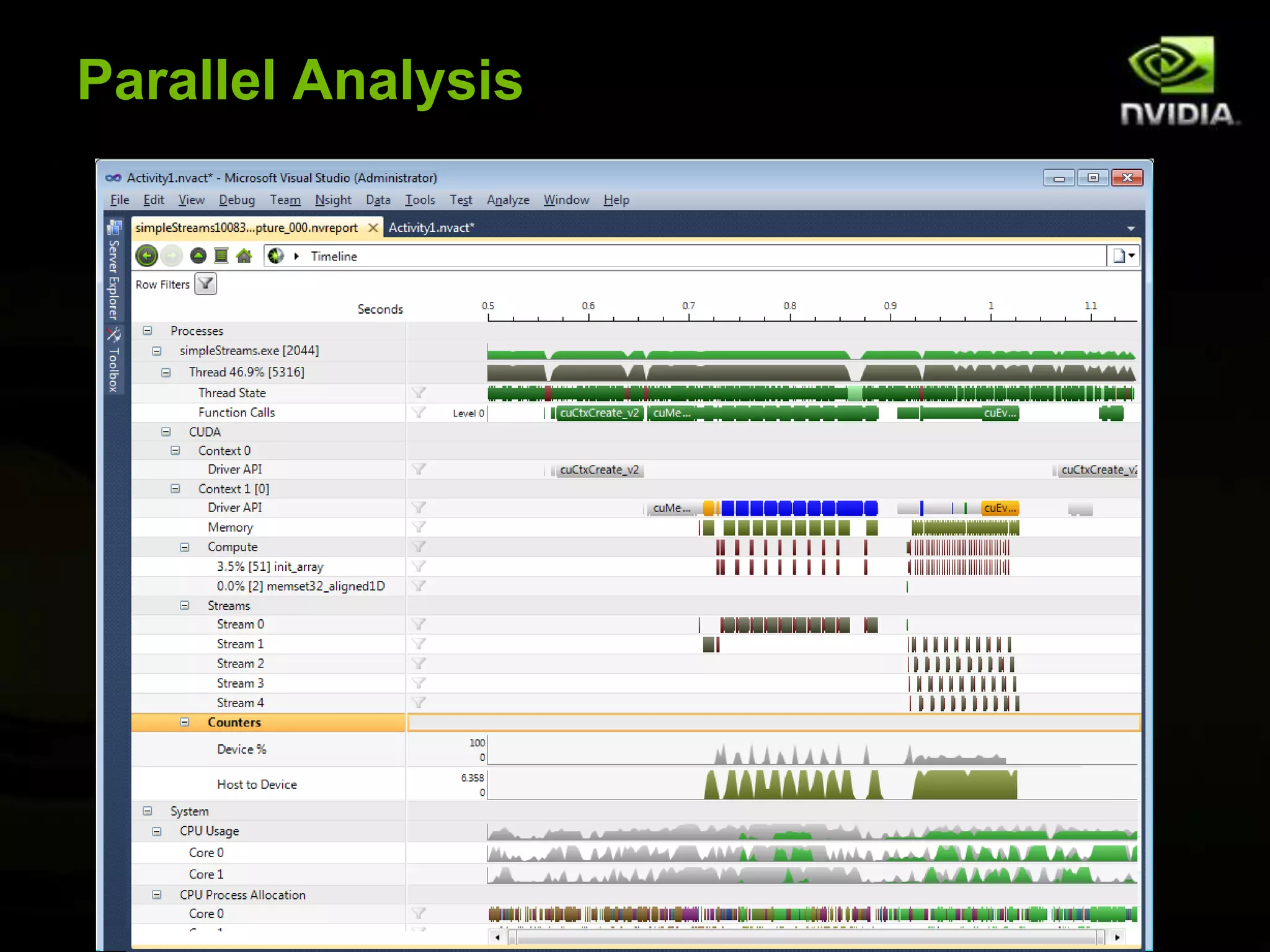1270x952 pixels.
Task: Click the Nsight globe icon beside Timeline
Action: pos(276,255)
